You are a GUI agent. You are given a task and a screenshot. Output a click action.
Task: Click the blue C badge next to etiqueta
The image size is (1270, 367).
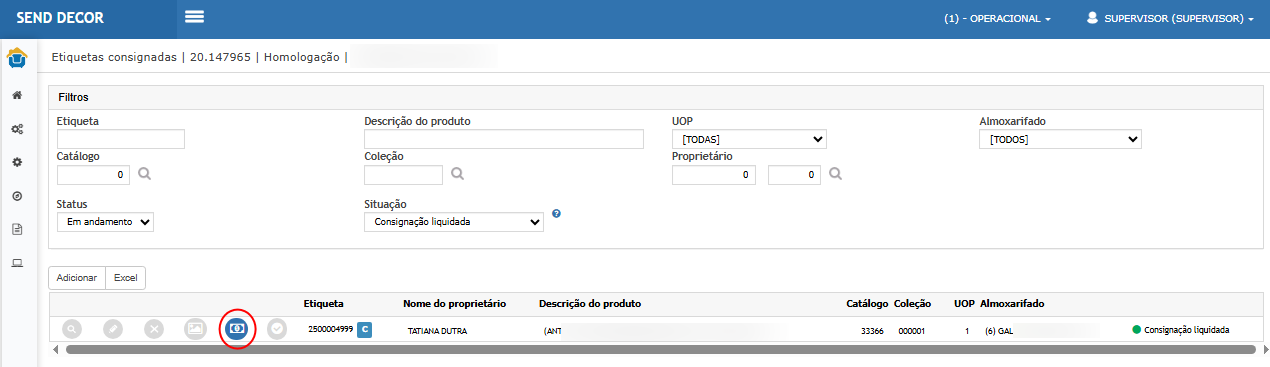[364, 329]
